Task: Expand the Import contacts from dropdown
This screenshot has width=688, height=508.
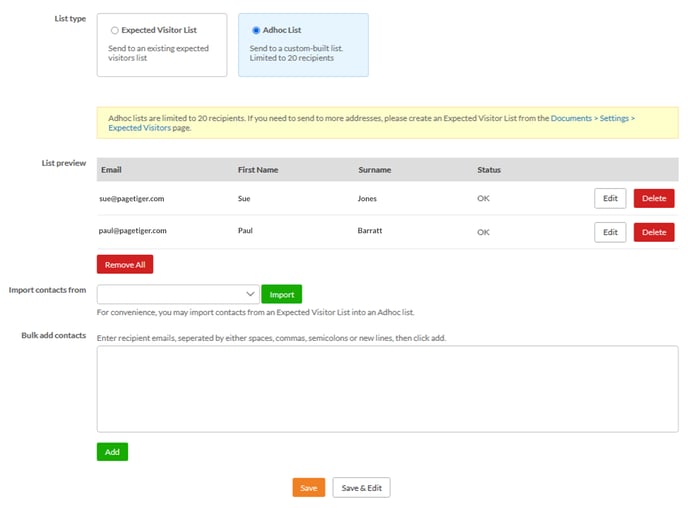Action: click(x=178, y=294)
